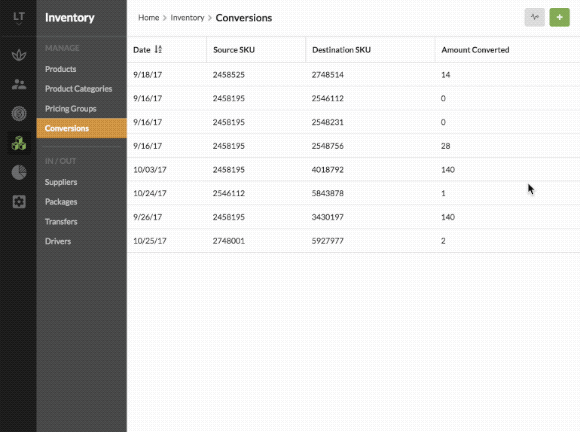
Task: Open the Transfers page
Action: click(61, 222)
